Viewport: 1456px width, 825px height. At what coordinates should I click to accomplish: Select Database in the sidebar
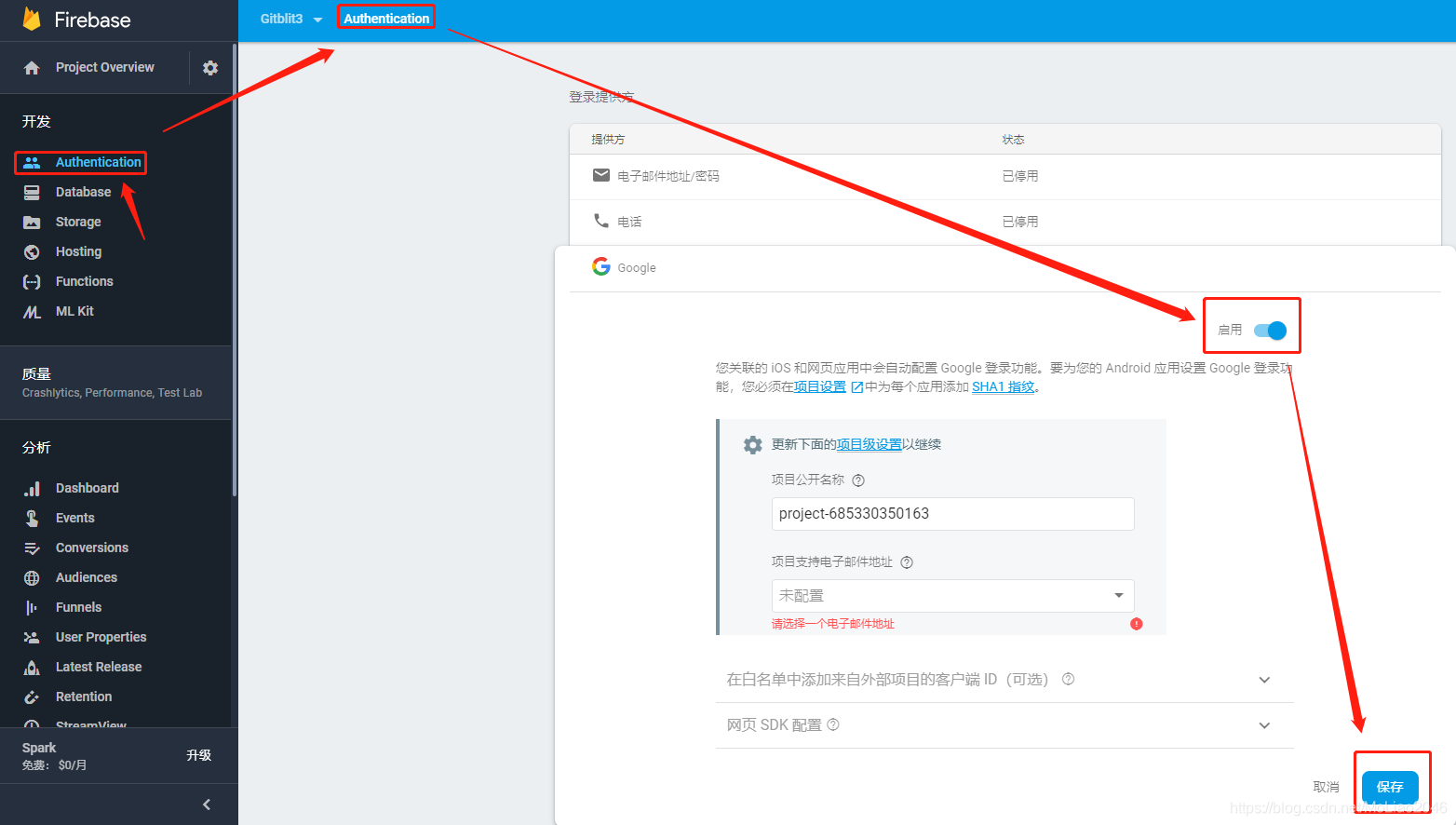pos(83,192)
